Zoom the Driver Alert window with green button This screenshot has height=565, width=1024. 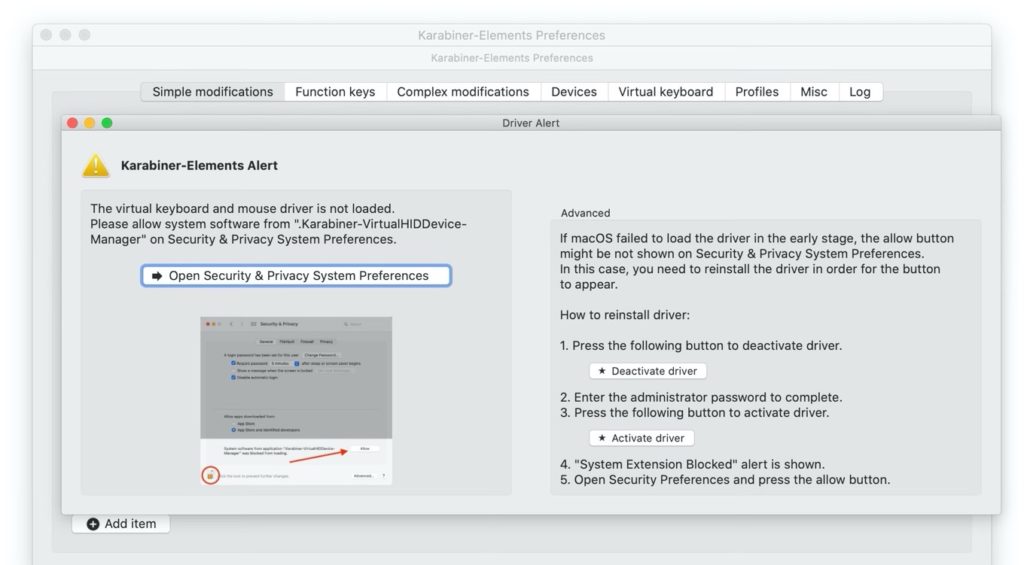[x=107, y=123]
